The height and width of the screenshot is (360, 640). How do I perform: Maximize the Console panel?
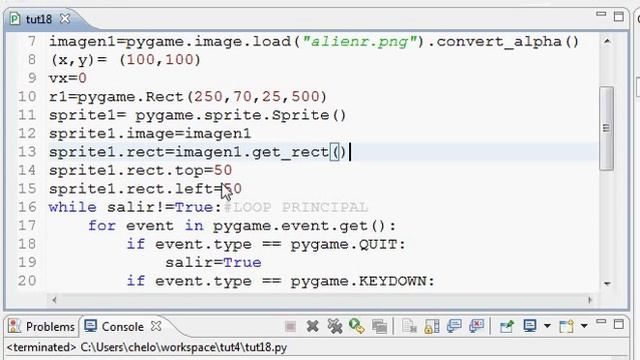619,324
